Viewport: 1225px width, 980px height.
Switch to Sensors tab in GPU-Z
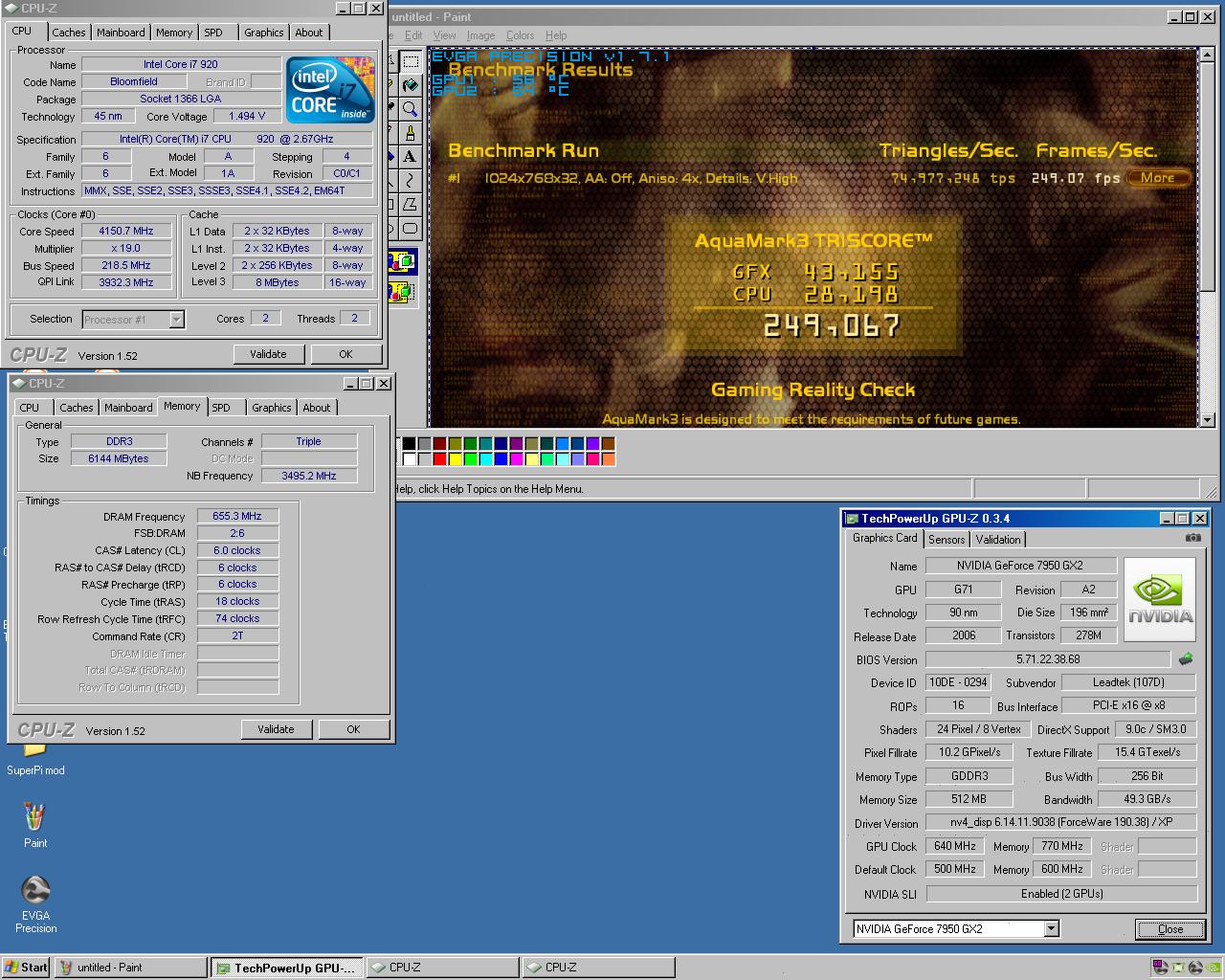(x=947, y=540)
